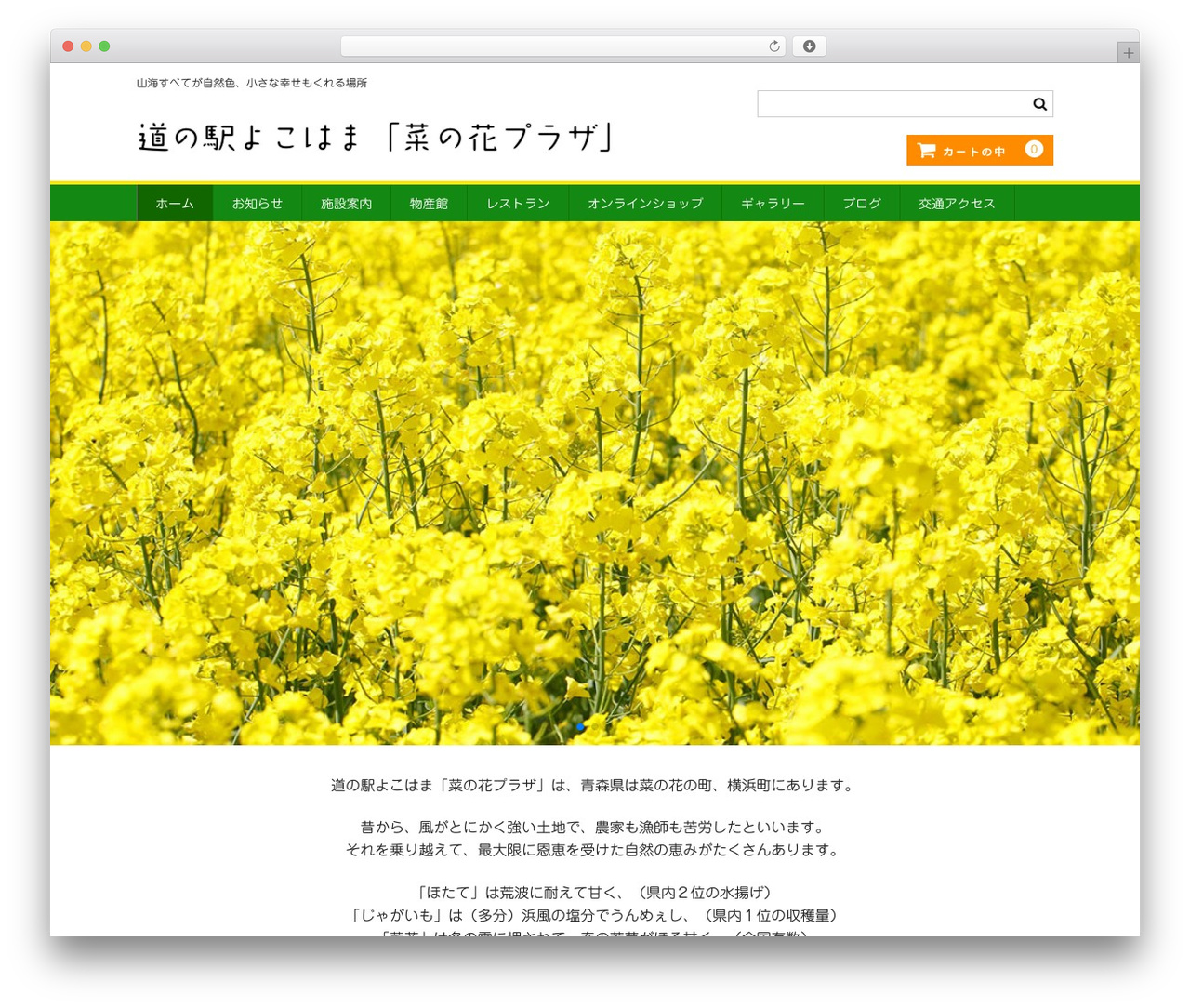Click the browser address bar
This screenshot has width=1190, height=1008.
(x=562, y=46)
